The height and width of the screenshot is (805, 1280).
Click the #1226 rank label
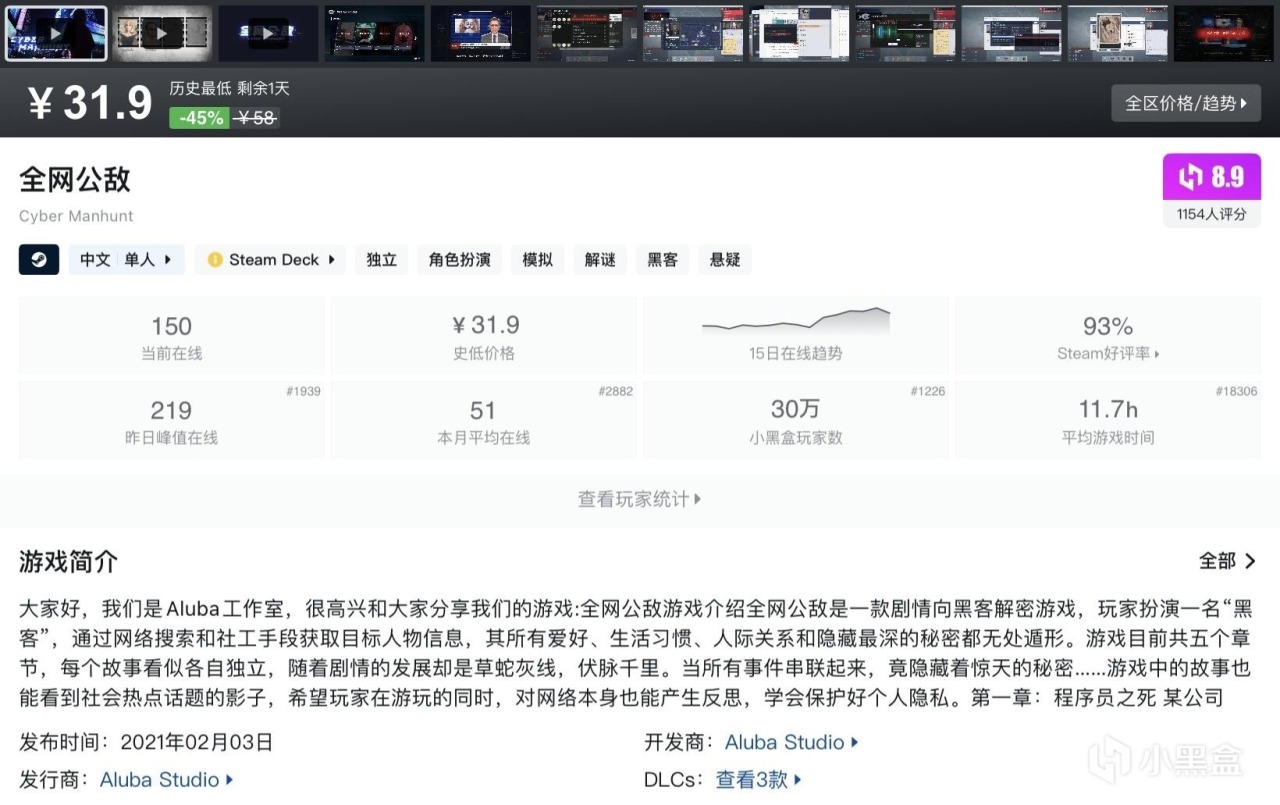[927, 391]
